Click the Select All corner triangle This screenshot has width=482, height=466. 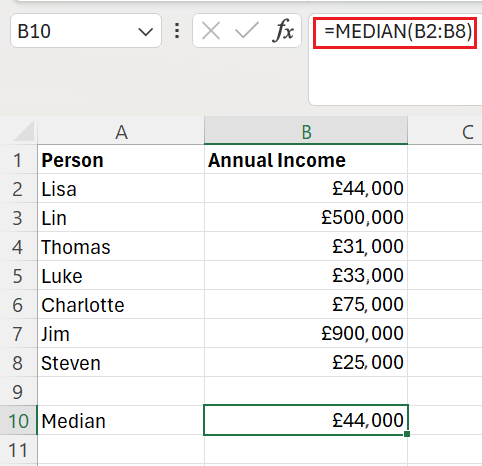point(23,131)
